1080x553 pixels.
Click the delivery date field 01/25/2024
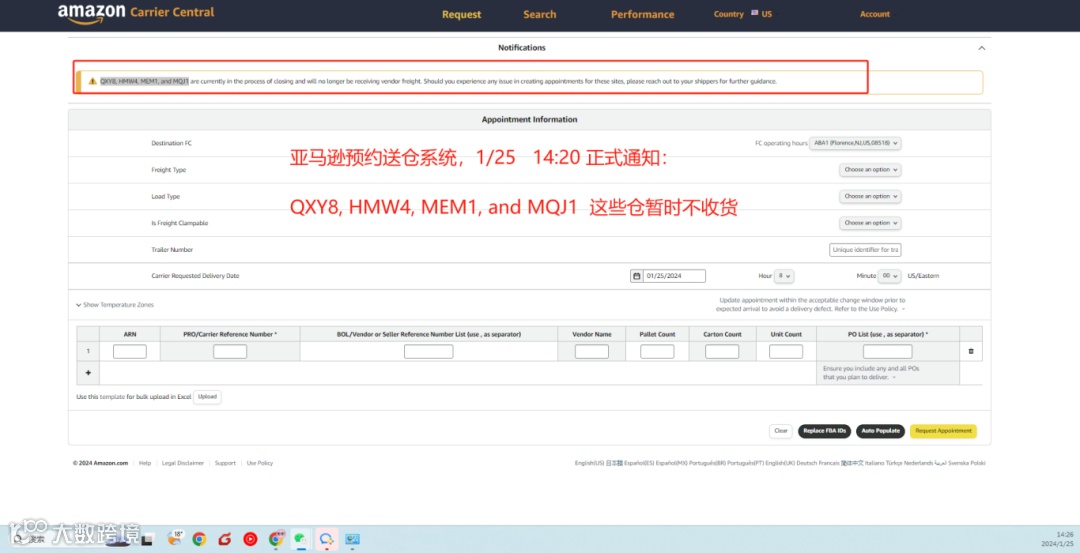tap(674, 275)
